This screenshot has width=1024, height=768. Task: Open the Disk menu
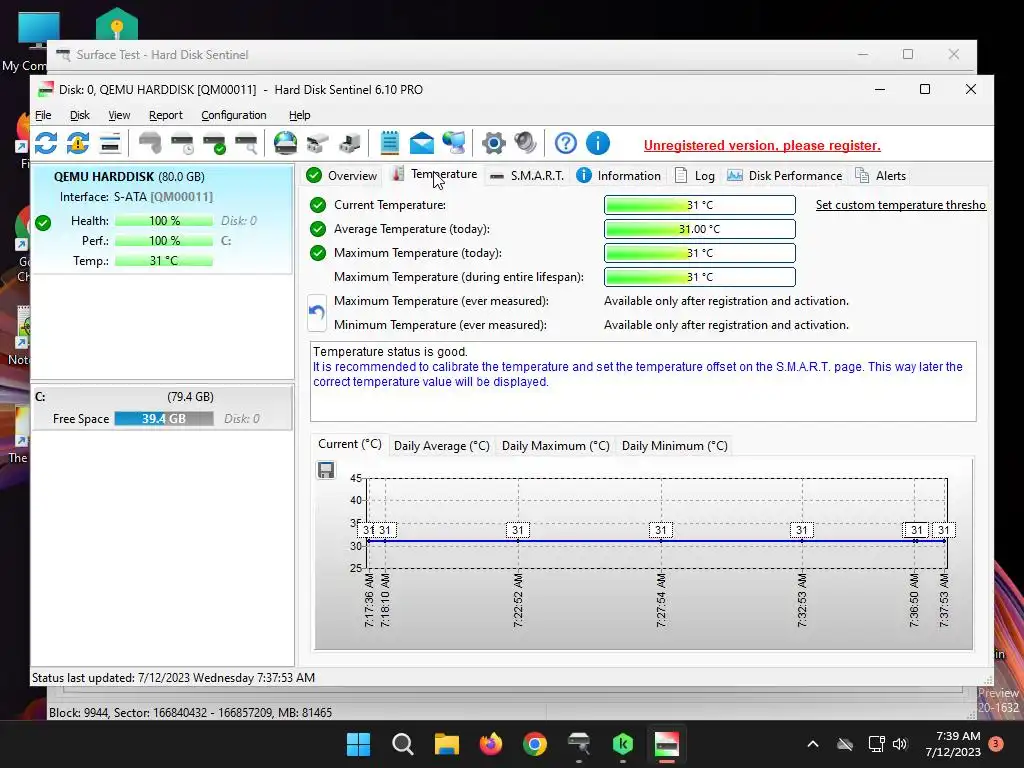tap(80, 115)
